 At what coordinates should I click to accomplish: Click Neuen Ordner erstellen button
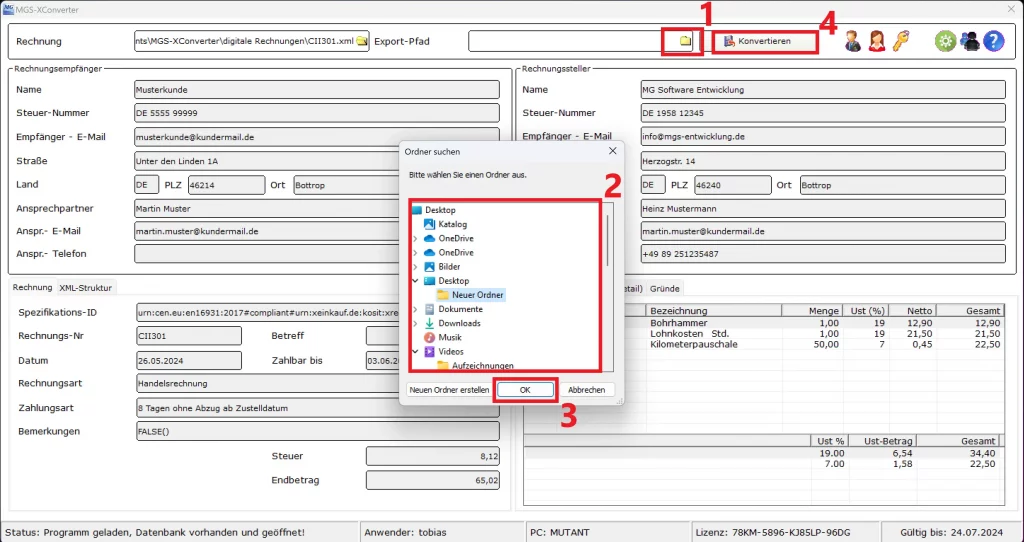pyautogui.click(x=449, y=390)
